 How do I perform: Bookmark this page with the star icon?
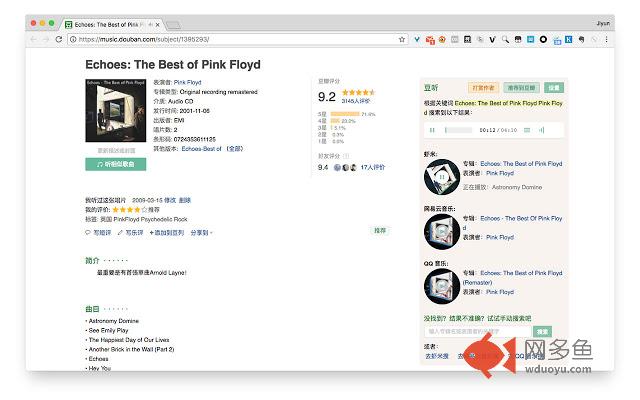pyautogui.click(x=402, y=39)
